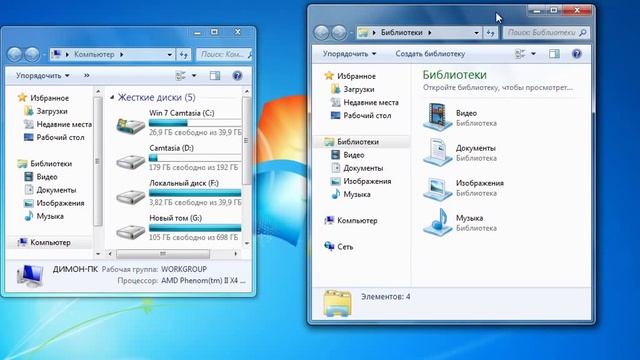Select Win 7 Camtasia (C:) drive icon
The image size is (640, 360).
[131, 125]
